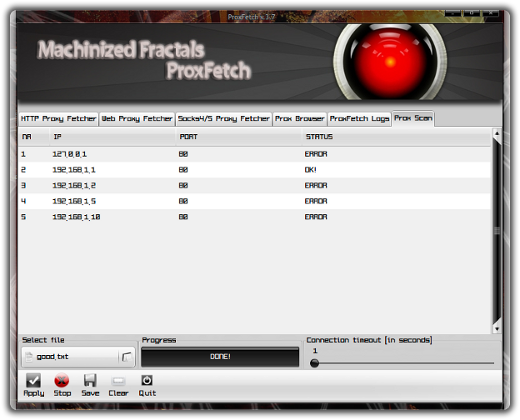Select the Socks4/5 Proxy Fetcher tab
This screenshot has height=420, width=520.
(x=224, y=119)
